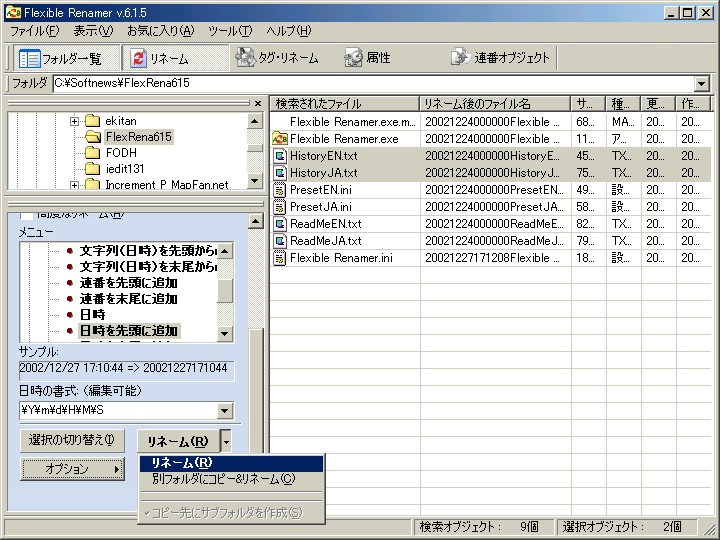Click the HistoryEN.txt file icon
Screen dimensions: 720x540
coord(280,156)
